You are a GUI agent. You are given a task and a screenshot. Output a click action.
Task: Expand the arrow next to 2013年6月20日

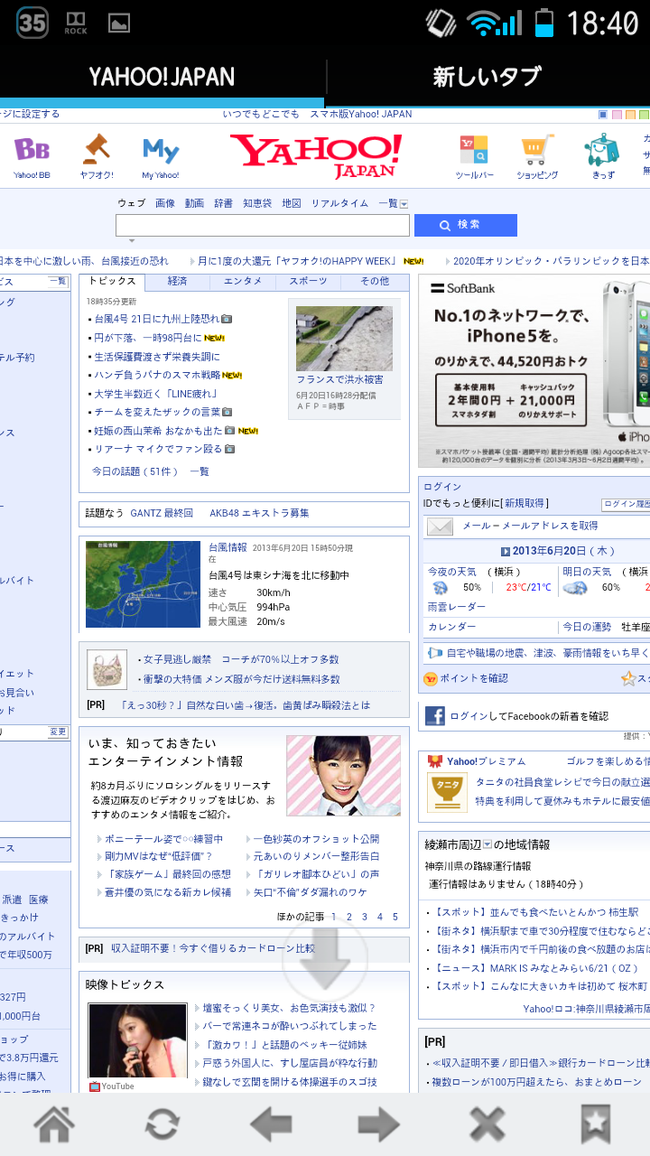505,551
